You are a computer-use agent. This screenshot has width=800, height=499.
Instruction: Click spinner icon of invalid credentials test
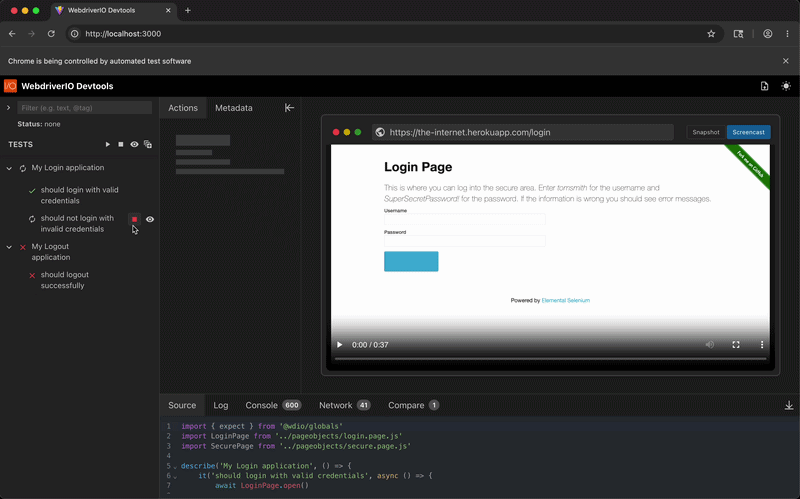click(32, 219)
